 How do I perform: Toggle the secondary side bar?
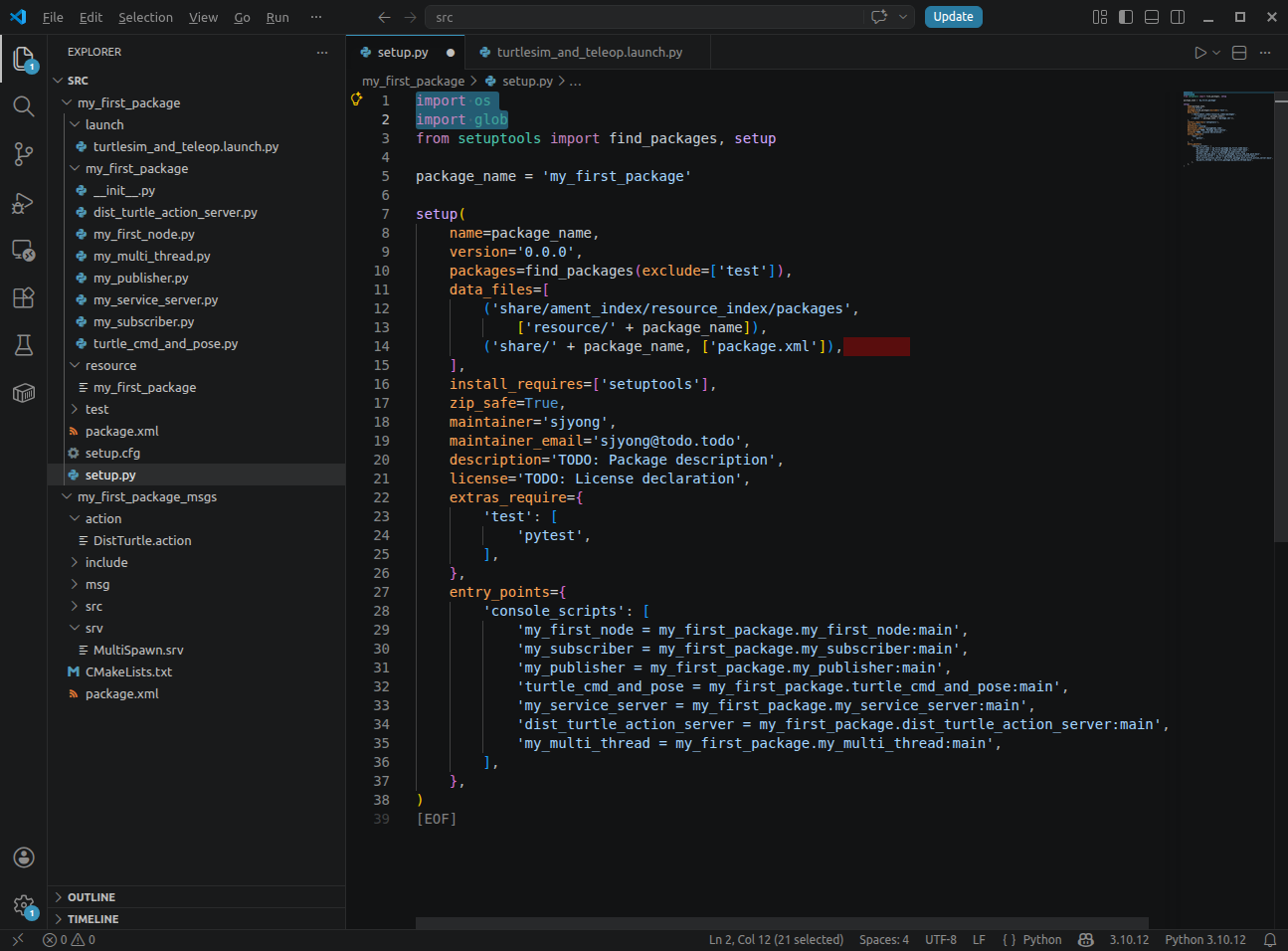pos(1178,17)
